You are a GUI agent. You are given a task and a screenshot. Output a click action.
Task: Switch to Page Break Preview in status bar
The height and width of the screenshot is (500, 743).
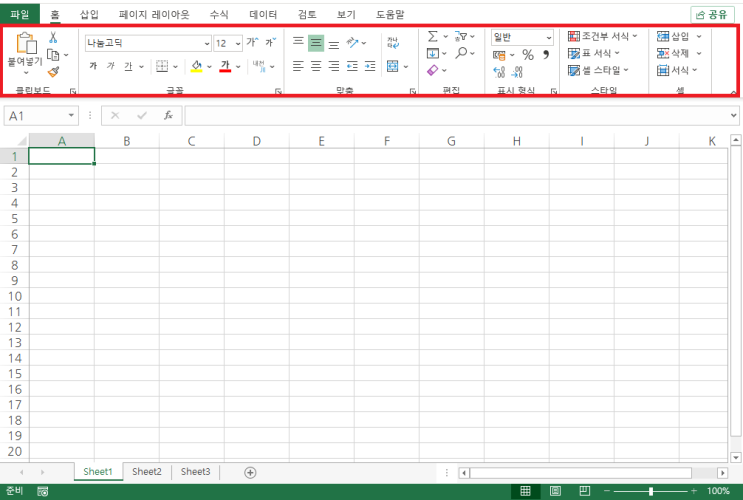click(x=585, y=491)
